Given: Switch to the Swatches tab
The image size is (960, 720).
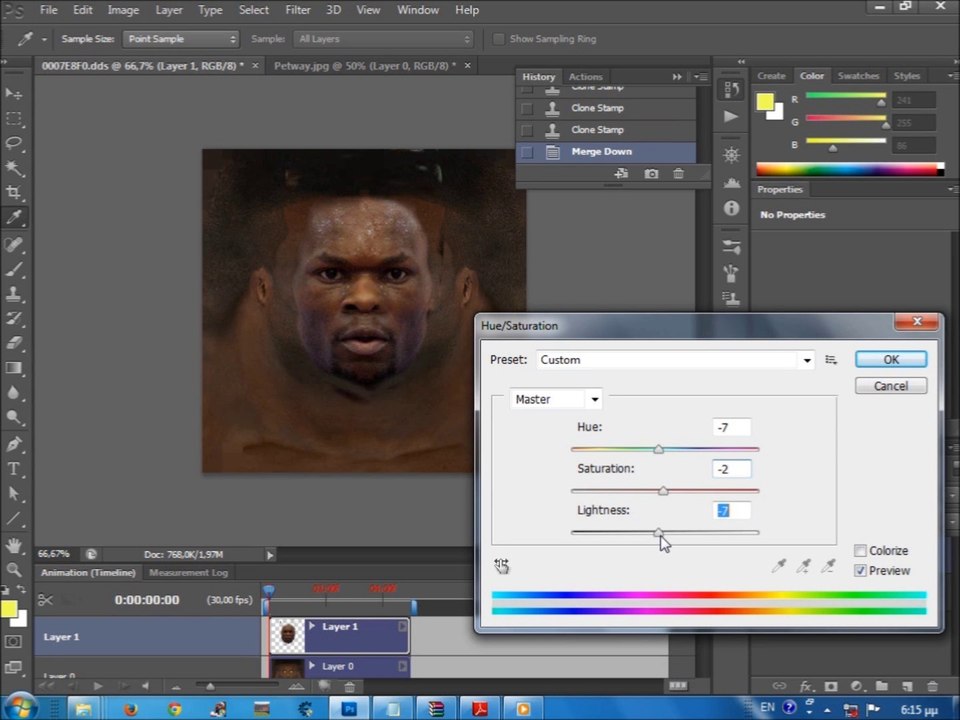Looking at the screenshot, I should [858, 76].
